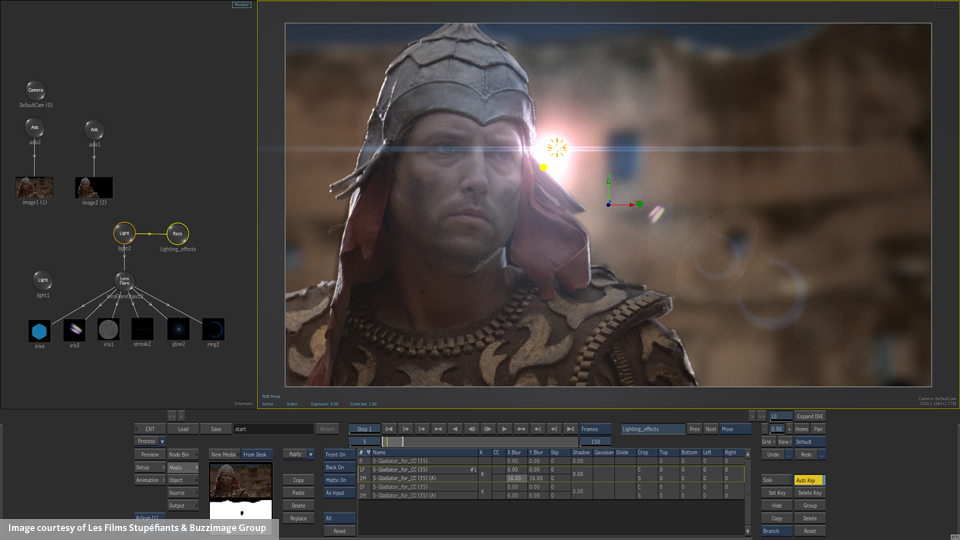This screenshot has width=960, height=540.
Task: Open the Output menu
Action: [x=182, y=506]
